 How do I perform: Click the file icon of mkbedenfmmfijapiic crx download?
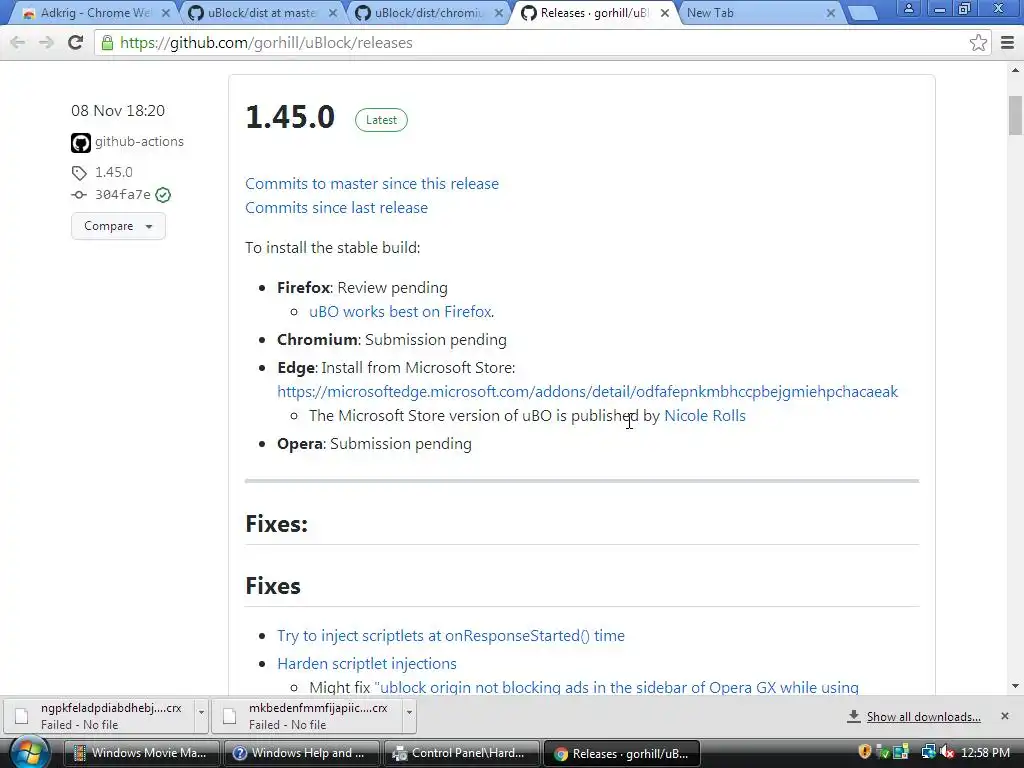tap(229, 716)
